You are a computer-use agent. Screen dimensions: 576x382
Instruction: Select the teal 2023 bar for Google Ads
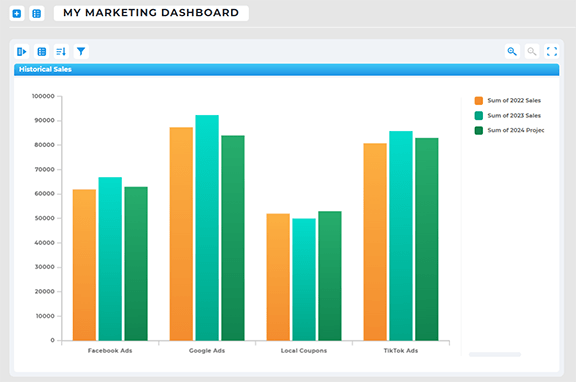coord(207,228)
